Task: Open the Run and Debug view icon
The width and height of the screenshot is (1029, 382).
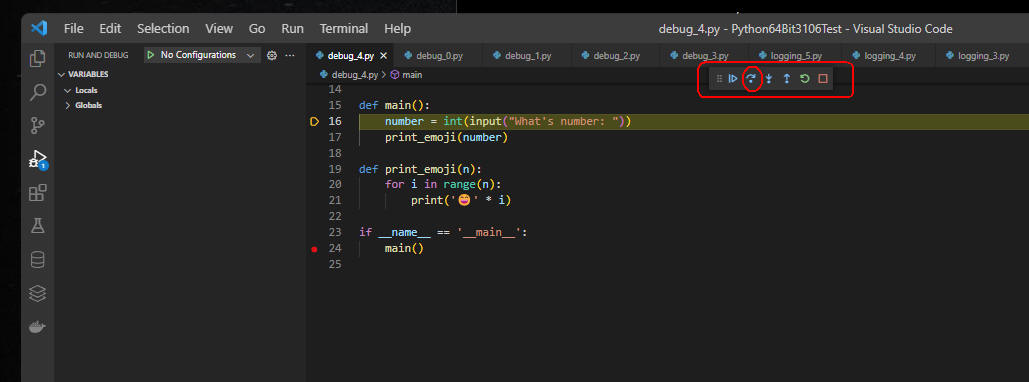Action: click(x=38, y=159)
